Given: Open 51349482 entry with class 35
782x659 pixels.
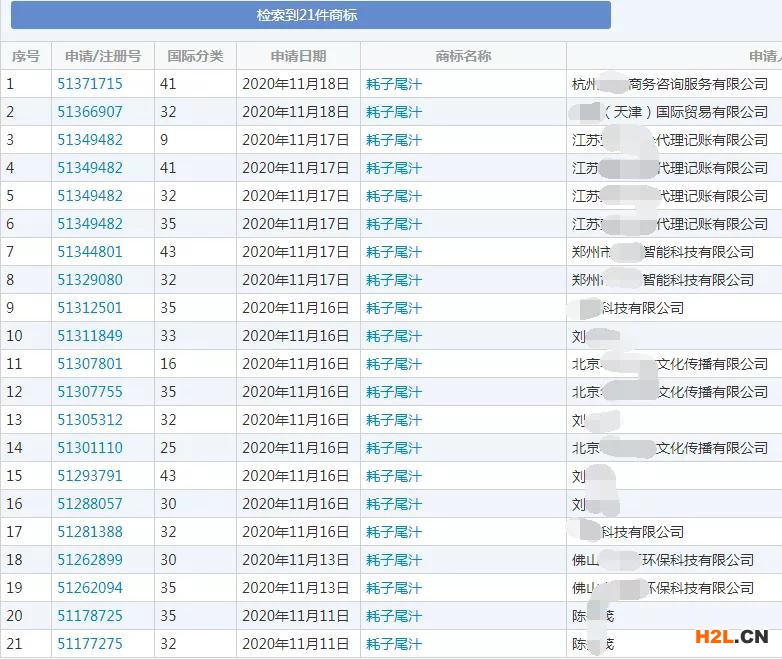Looking at the screenshot, I should click(90, 223).
